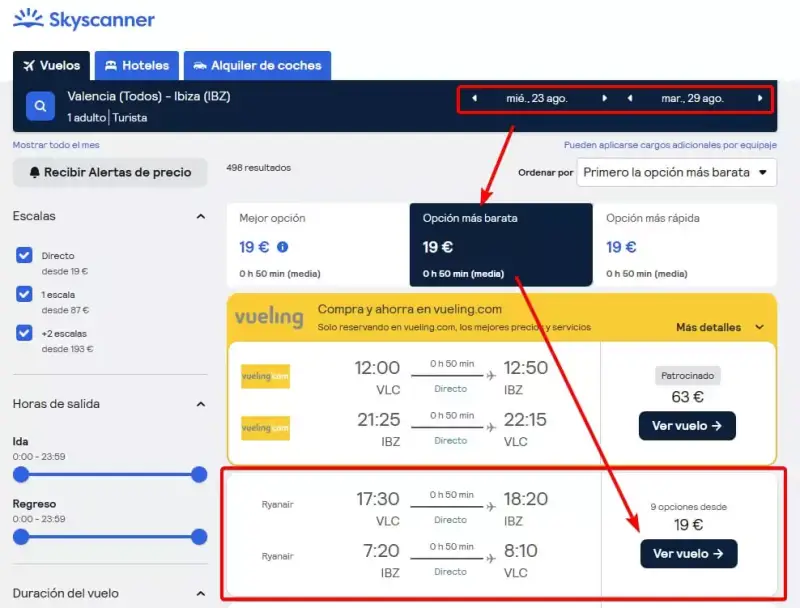Click the Vueling 21:25 IBZ departure time
Viewport: 800px width, 608px height.
tap(378, 419)
